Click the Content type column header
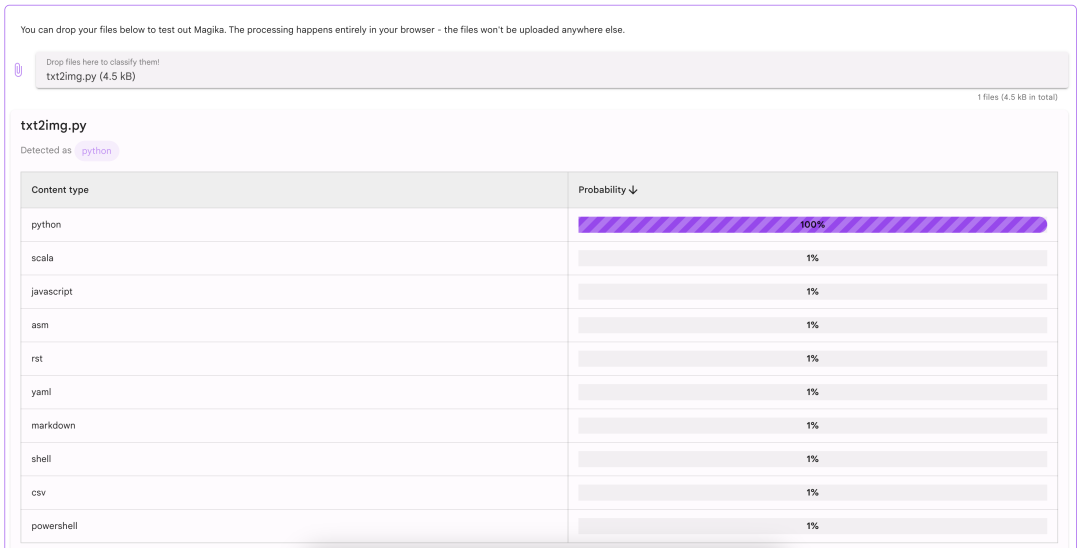The height and width of the screenshot is (548, 1080). (60, 190)
